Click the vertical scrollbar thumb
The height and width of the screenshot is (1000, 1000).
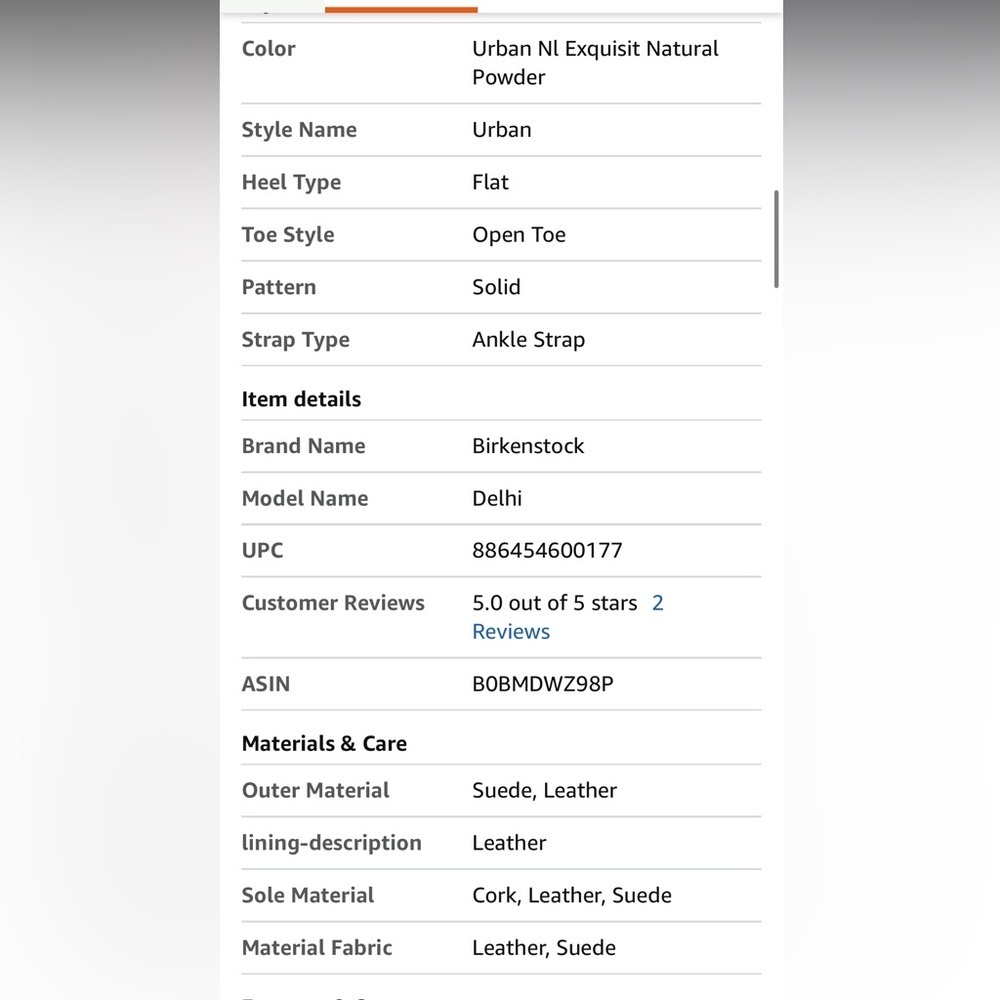coord(776,239)
